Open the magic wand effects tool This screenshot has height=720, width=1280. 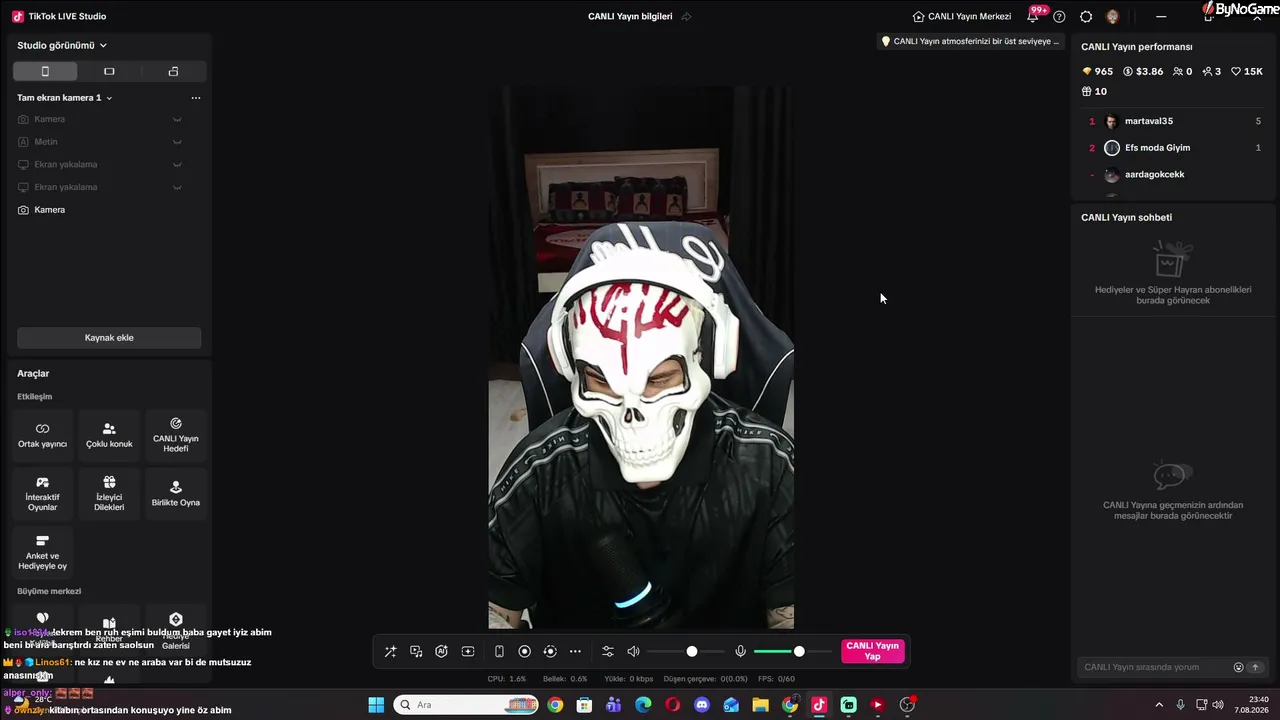[x=390, y=651]
